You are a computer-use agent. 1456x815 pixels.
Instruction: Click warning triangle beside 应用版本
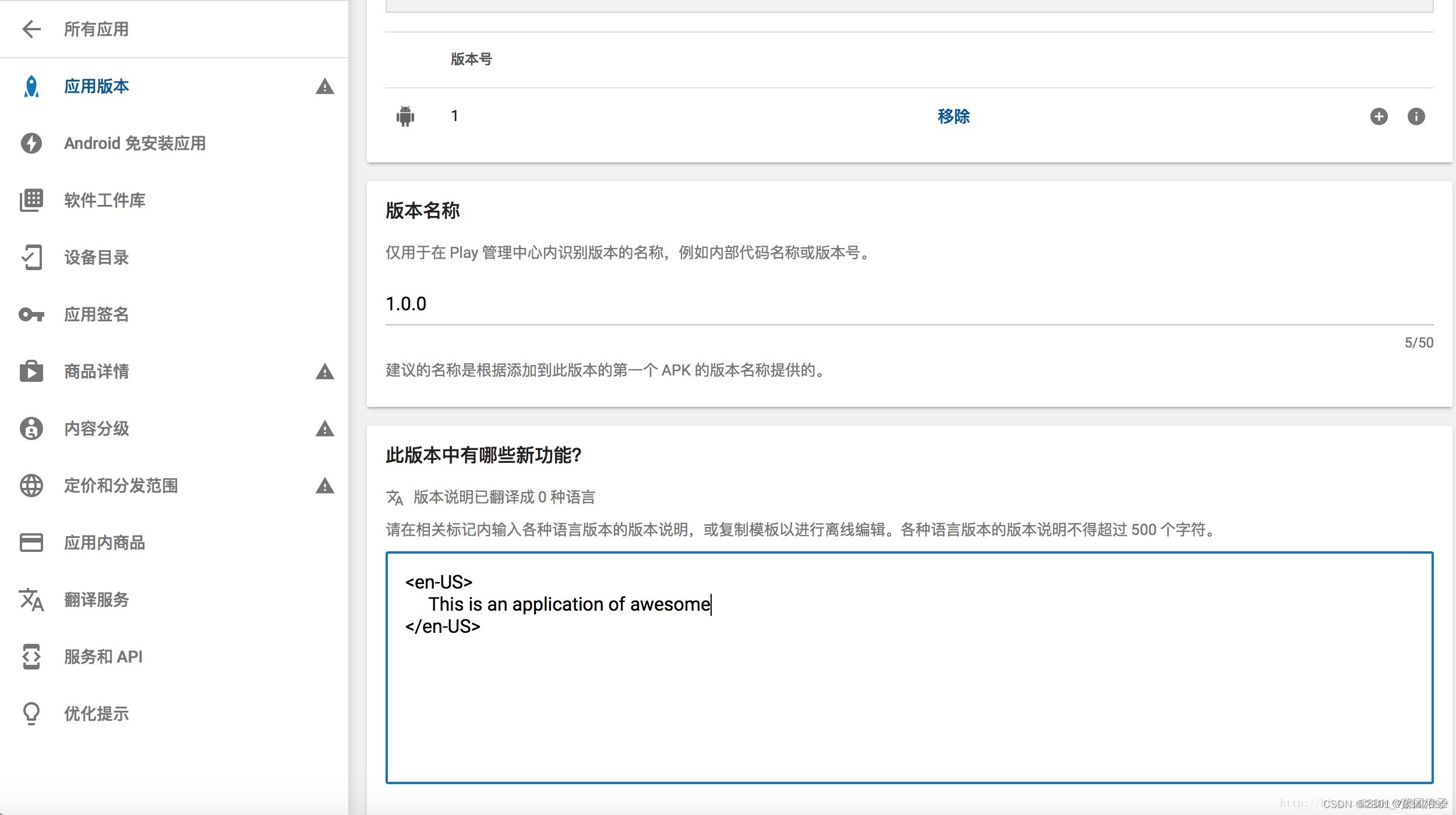coord(325,87)
